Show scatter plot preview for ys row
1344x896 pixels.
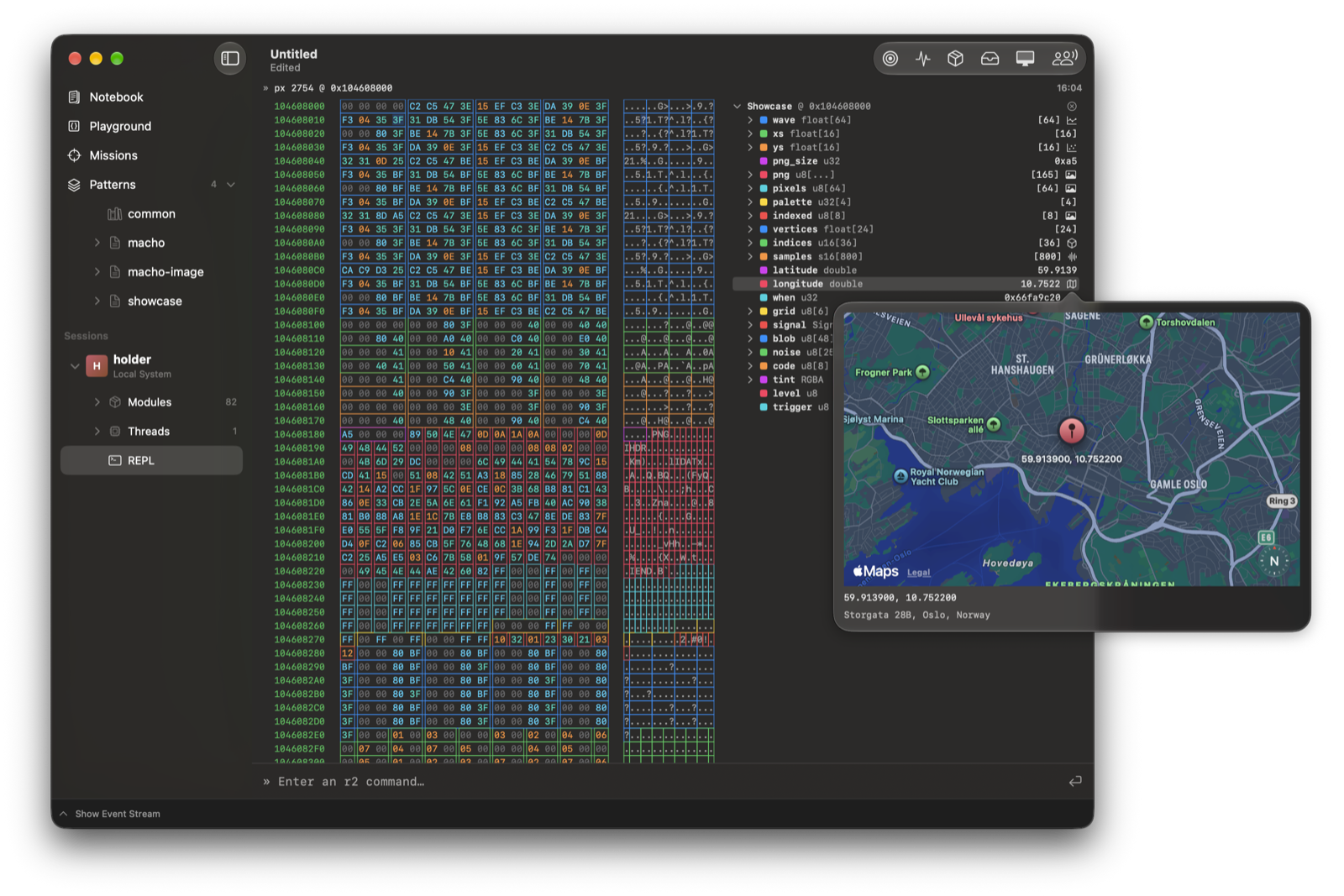pos(1072,147)
